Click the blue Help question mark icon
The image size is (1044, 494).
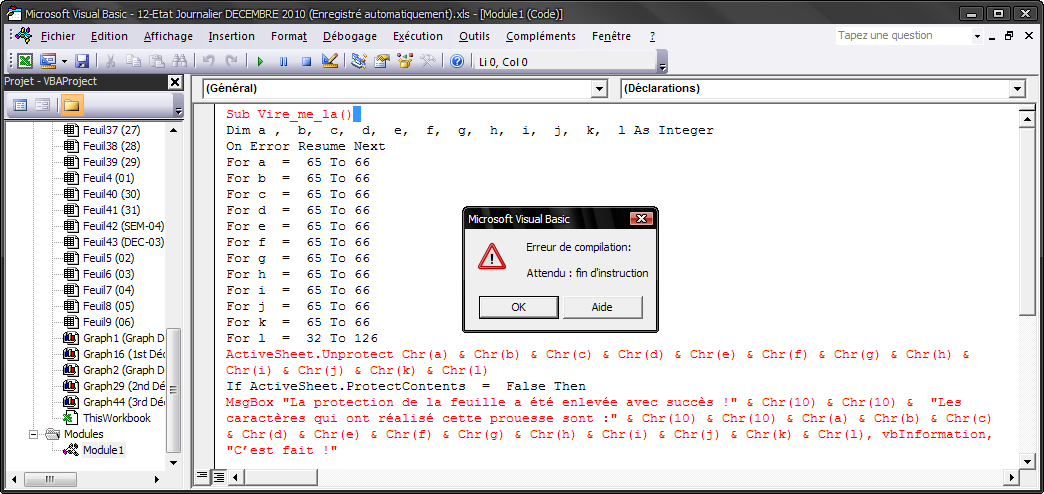pyautogui.click(x=457, y=61)
